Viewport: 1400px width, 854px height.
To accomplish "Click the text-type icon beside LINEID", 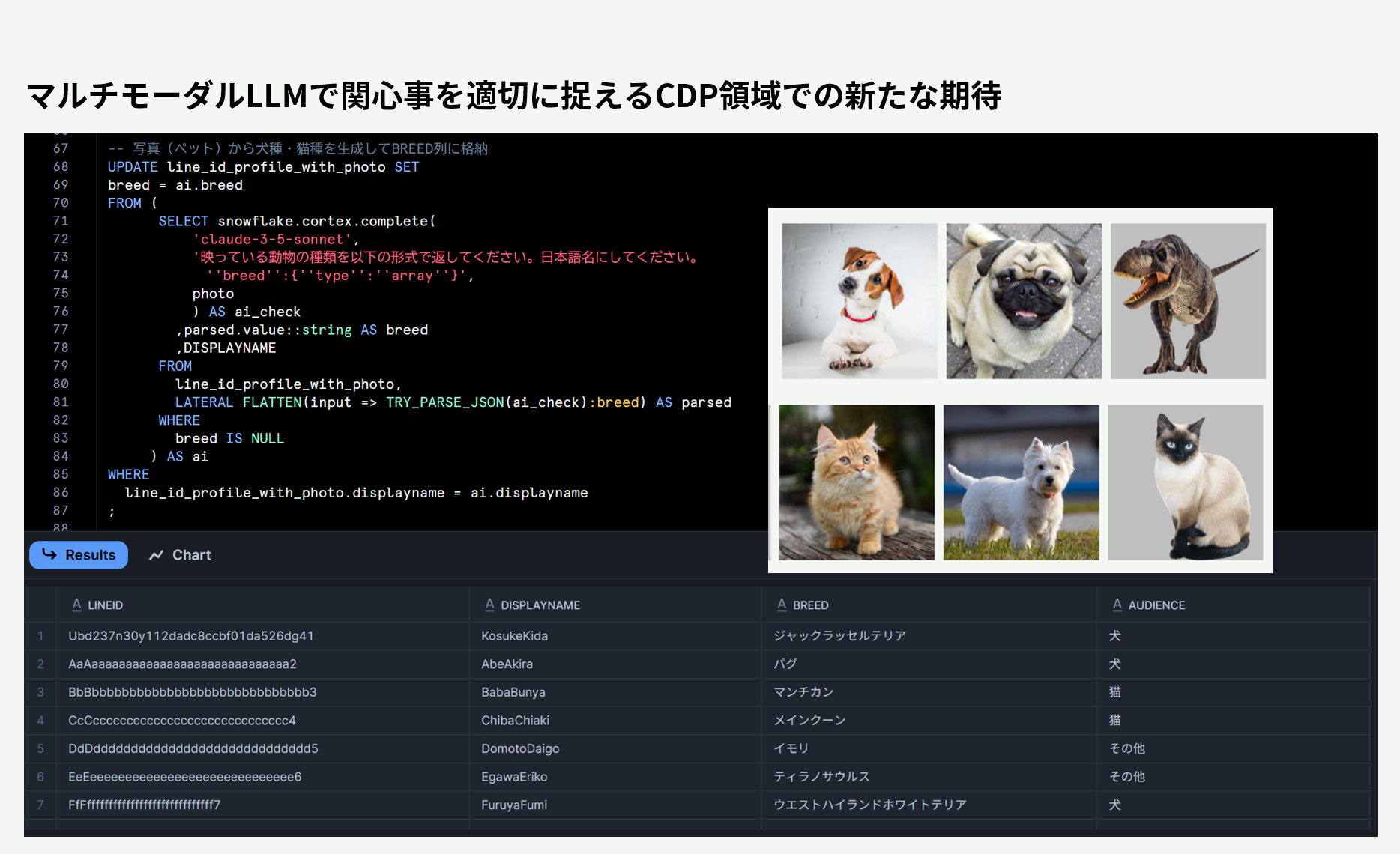I will [76, 605].
